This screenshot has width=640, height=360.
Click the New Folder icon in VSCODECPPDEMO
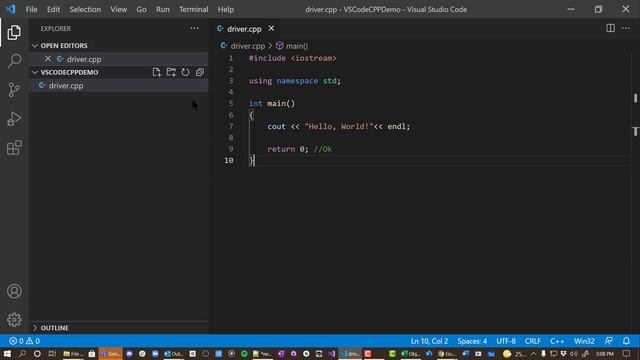click(x=171, y=72)
